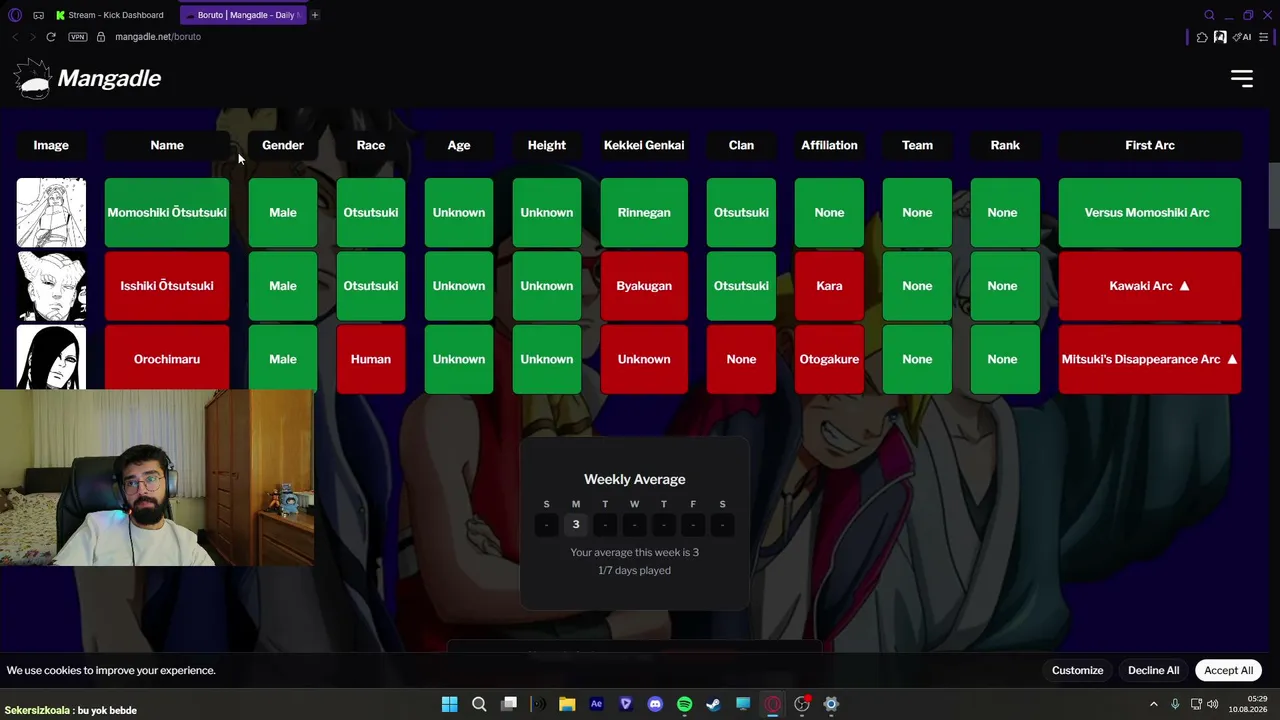Click the Affiliation column header
The width and height of the screenshot is (1280, 720).
click(829, 145)
